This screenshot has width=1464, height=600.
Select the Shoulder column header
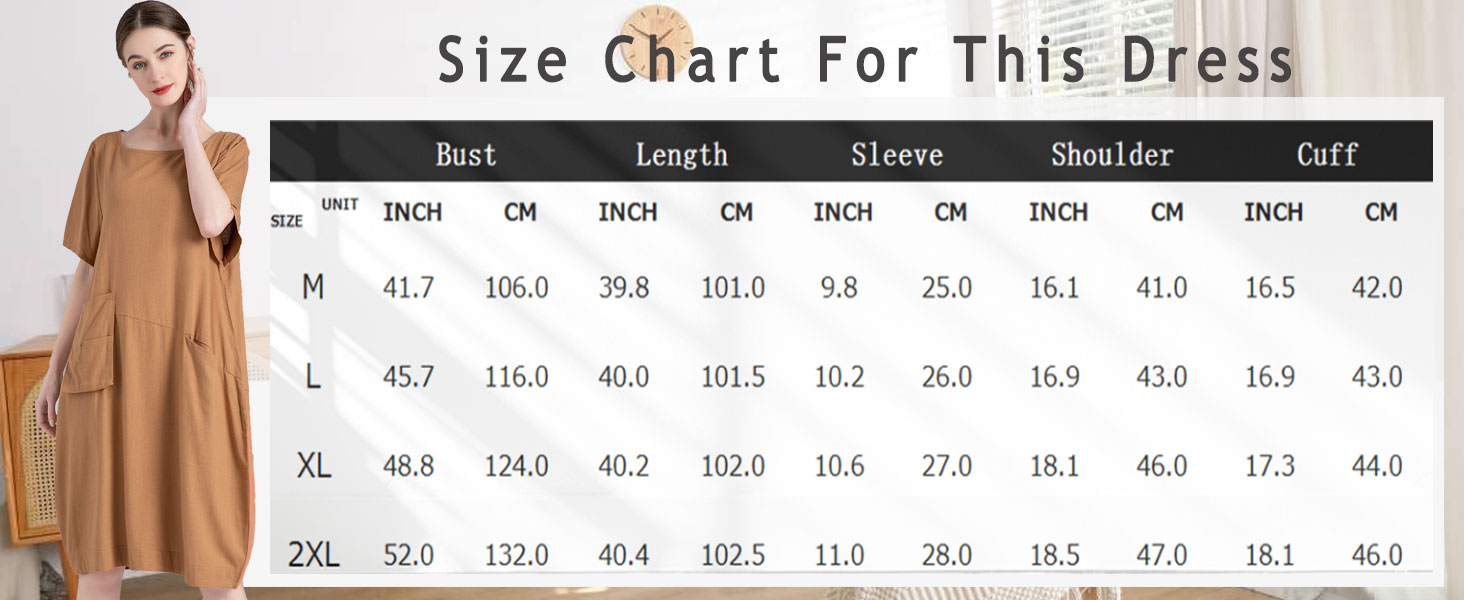coord(1112,155)
